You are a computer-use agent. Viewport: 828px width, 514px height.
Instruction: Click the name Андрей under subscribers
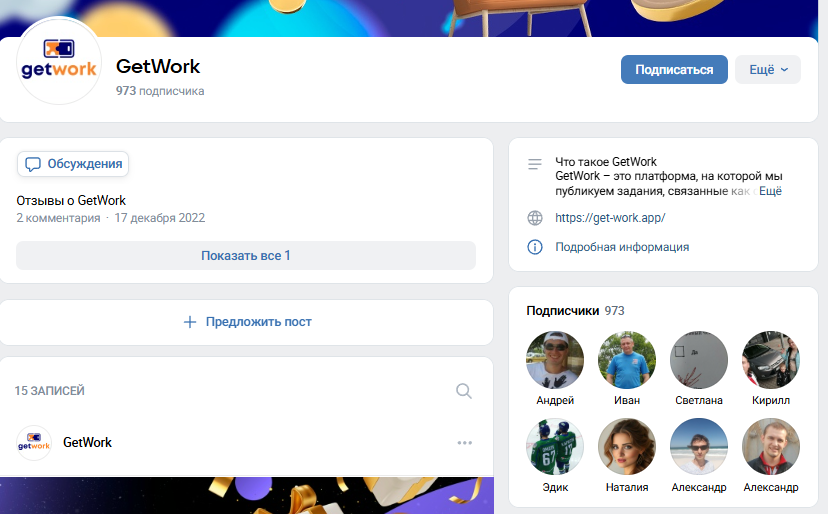click(555, 400)
